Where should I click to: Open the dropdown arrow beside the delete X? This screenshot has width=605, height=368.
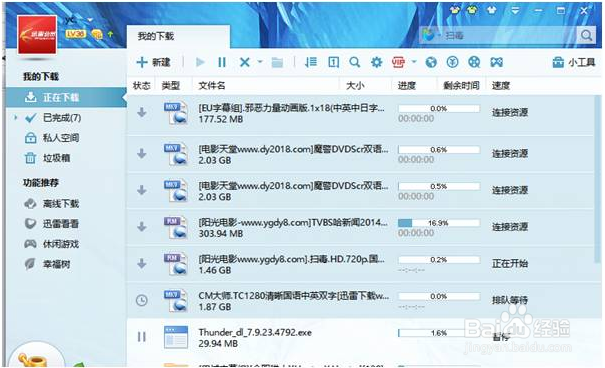pos(260,62)
